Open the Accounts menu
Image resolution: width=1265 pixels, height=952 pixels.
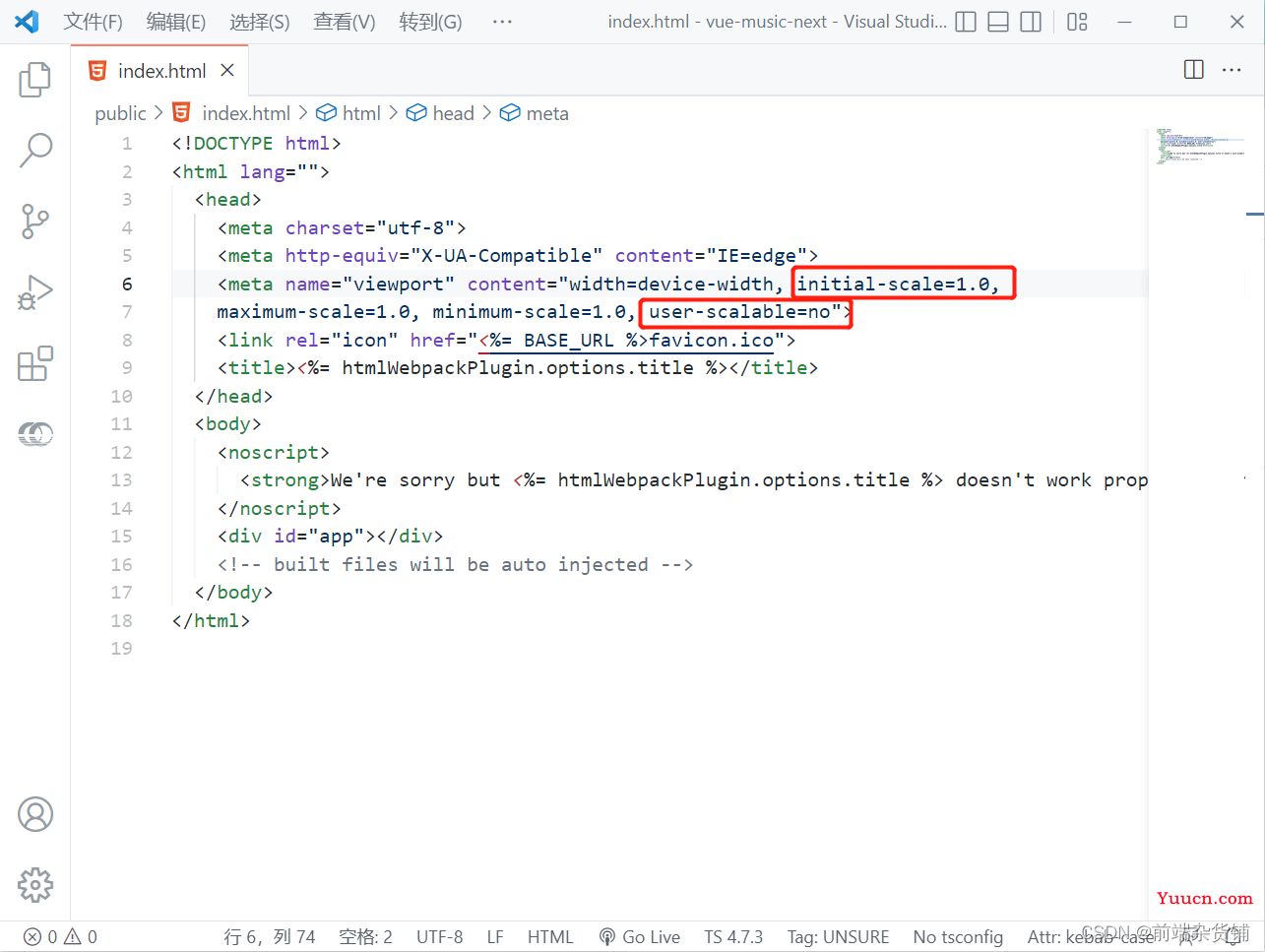(x=35, y=814)
